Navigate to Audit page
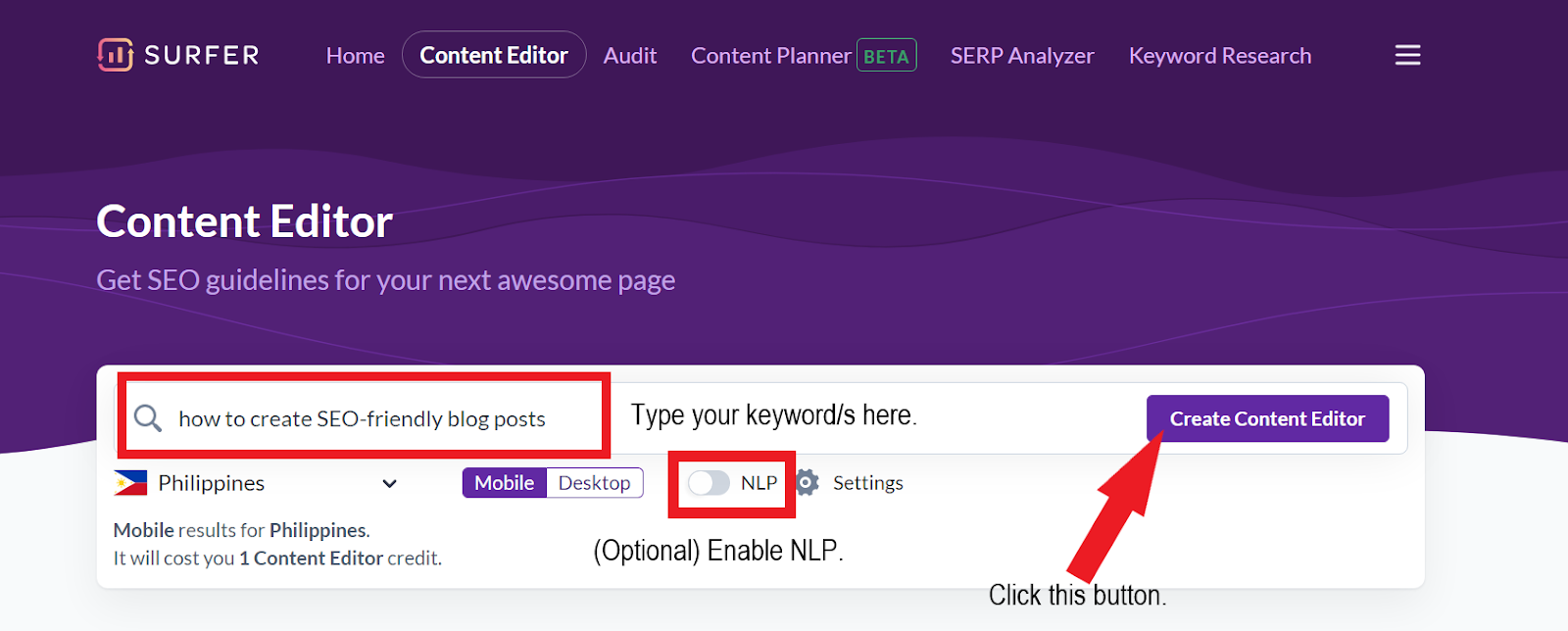 point(630,56)
